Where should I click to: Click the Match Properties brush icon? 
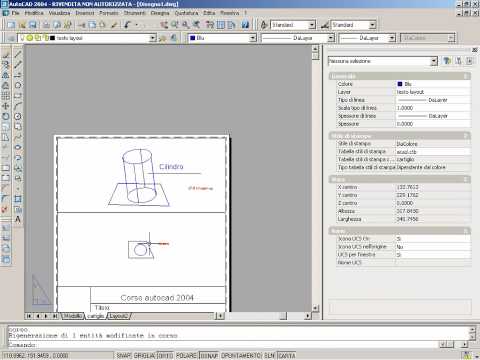(x=114, y=25)
